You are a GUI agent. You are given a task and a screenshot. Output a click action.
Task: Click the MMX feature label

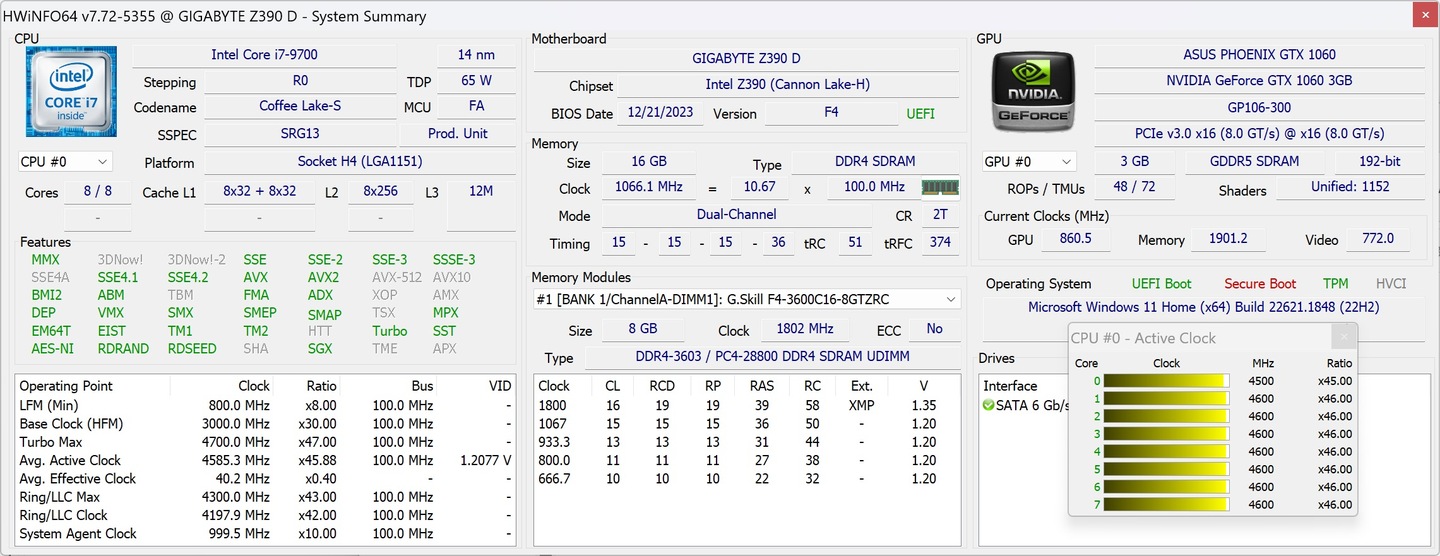pyautogui.click(x=46, y=260)
